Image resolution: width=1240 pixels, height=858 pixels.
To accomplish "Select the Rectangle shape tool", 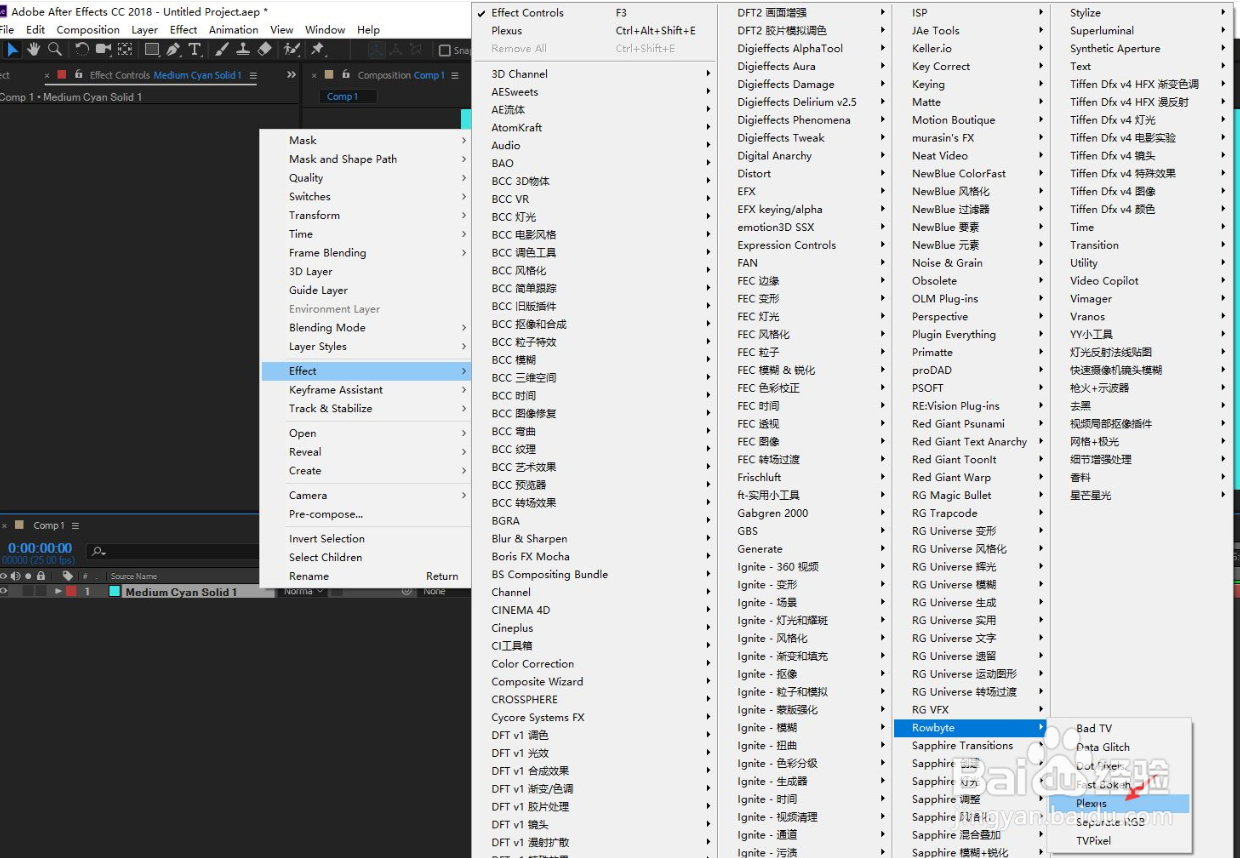I will pos(152,49).
